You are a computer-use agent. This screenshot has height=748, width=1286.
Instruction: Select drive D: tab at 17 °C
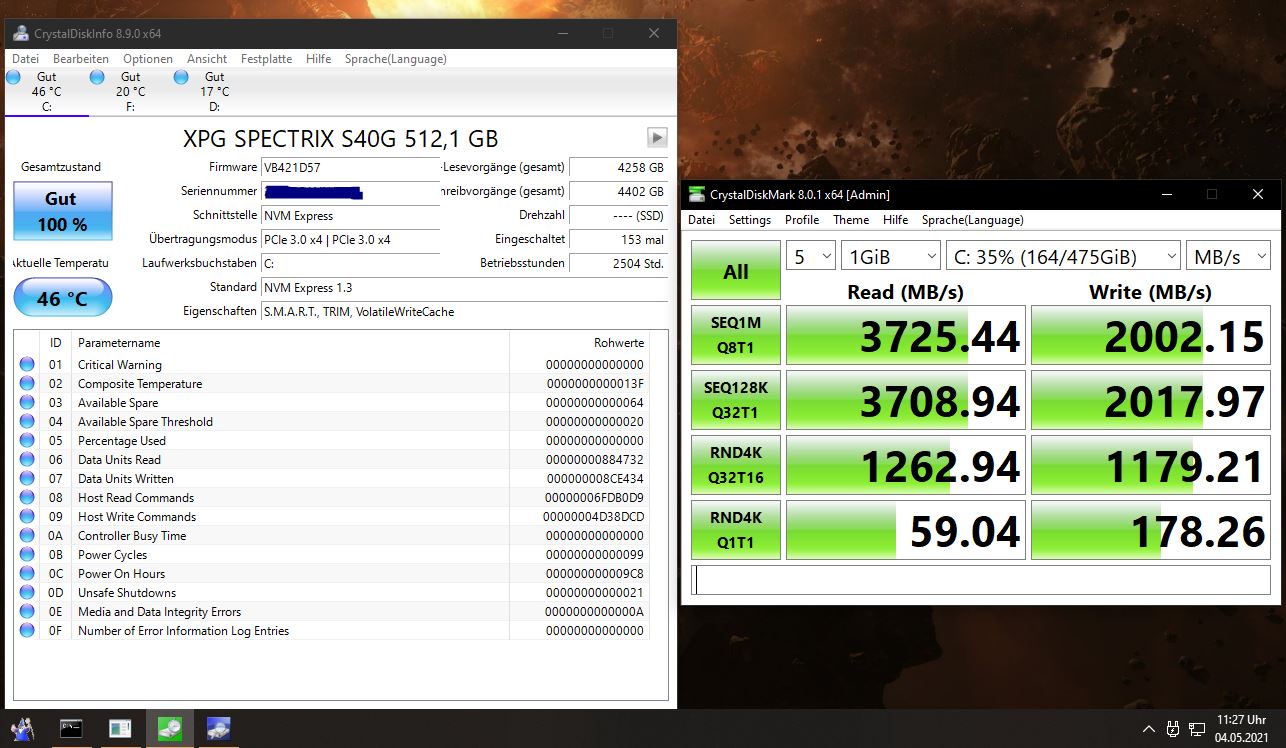point(215,91)
